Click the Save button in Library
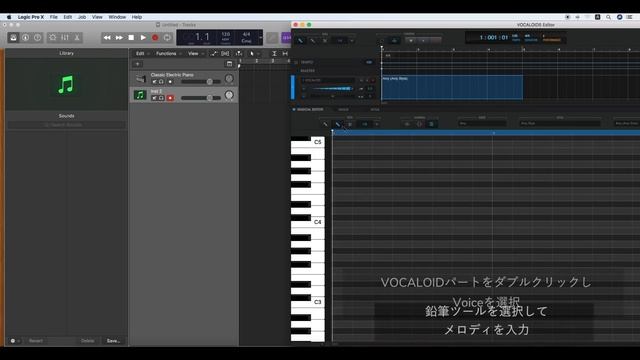This screenshot has width=640, height=360. pyautogui.click(x=113, y=341)
